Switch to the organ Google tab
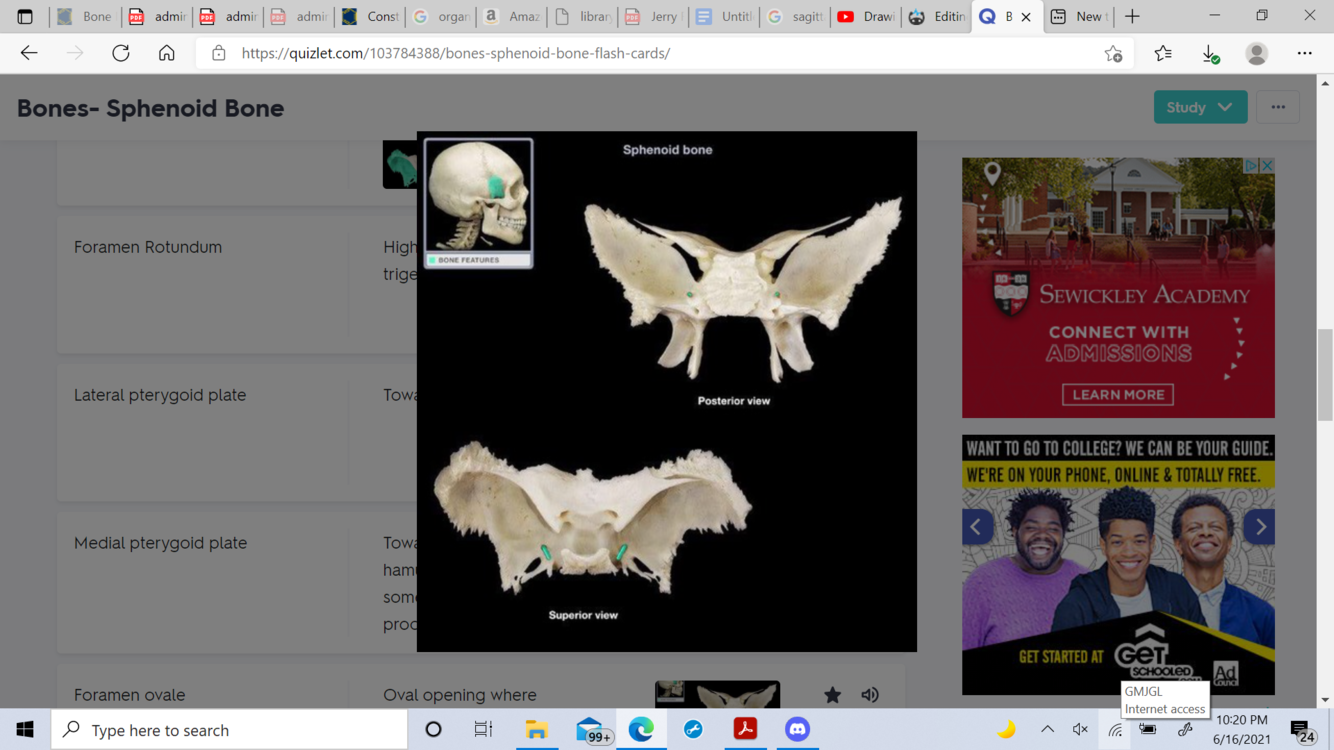 [x=441, y=16]
